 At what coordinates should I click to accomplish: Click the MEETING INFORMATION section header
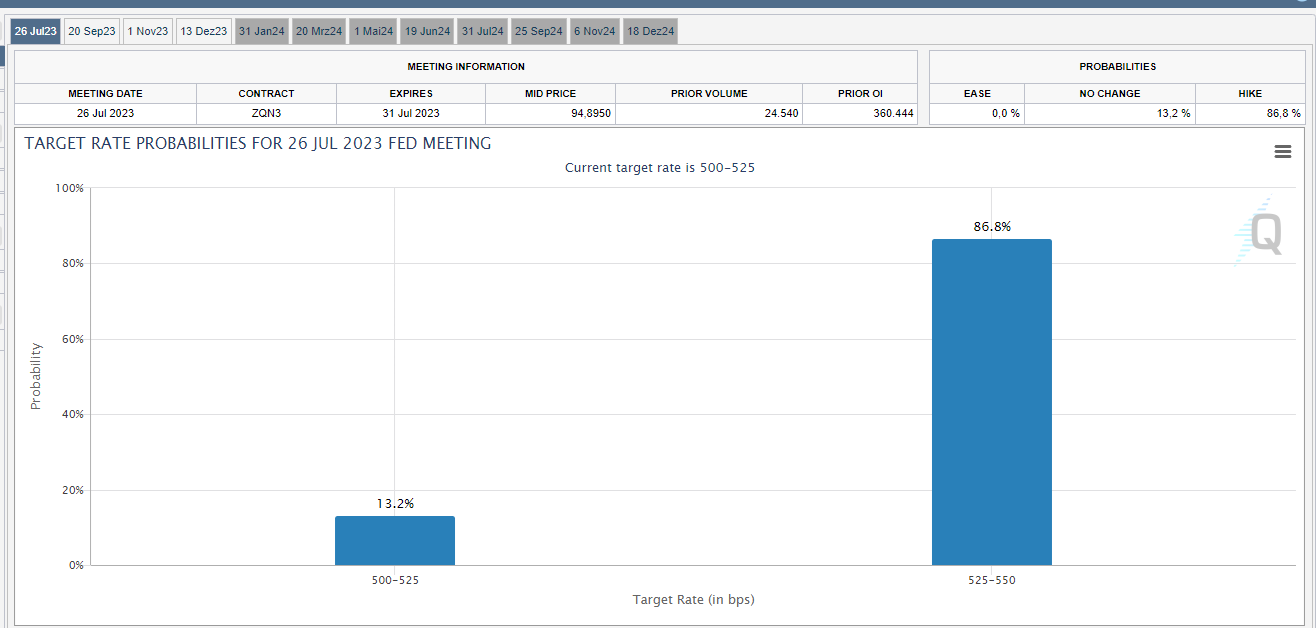466,66
